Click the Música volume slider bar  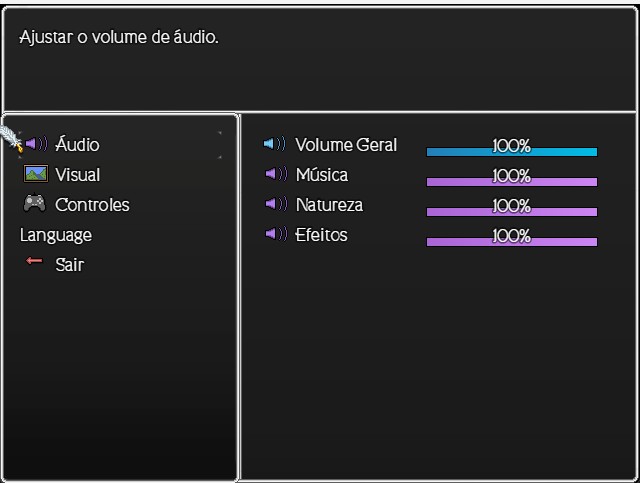[x=512, y=182]
